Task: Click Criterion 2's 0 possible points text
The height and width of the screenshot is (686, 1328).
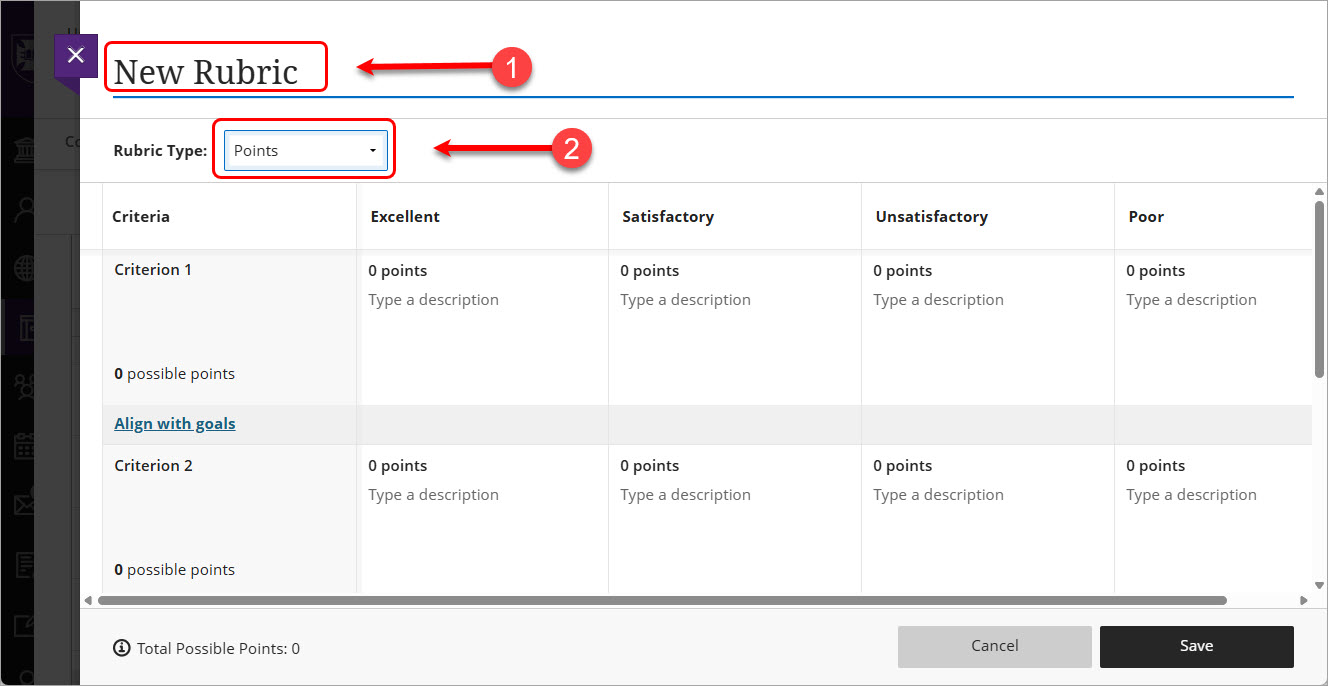Action: click(x=175, y=570)
